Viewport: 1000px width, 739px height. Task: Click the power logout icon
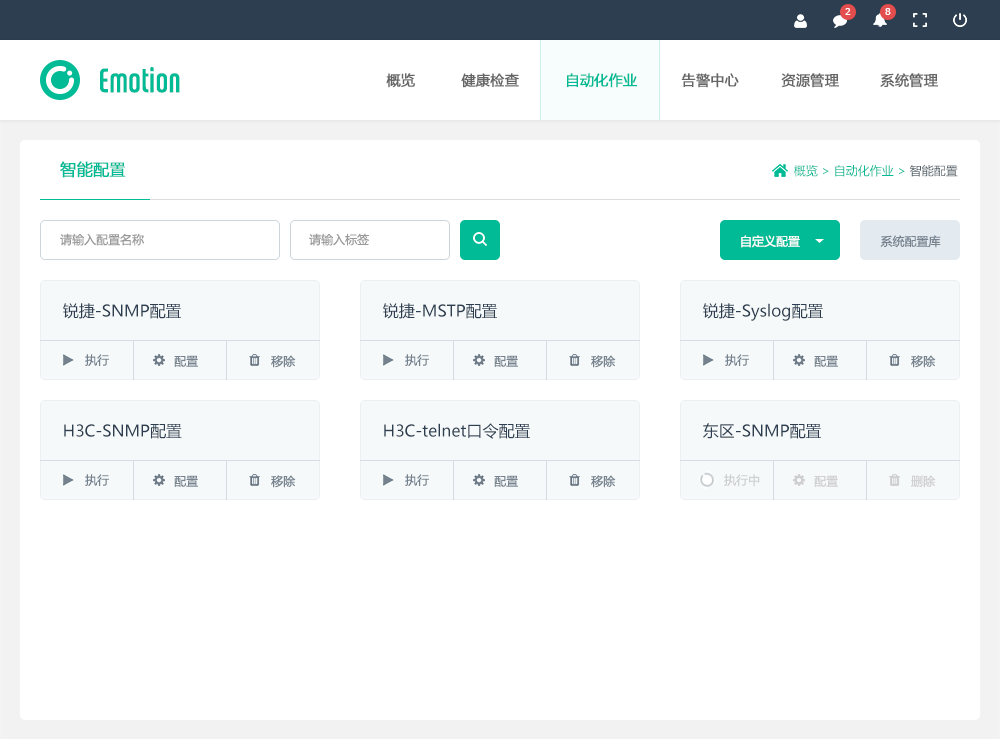click(x=960, y=21)
